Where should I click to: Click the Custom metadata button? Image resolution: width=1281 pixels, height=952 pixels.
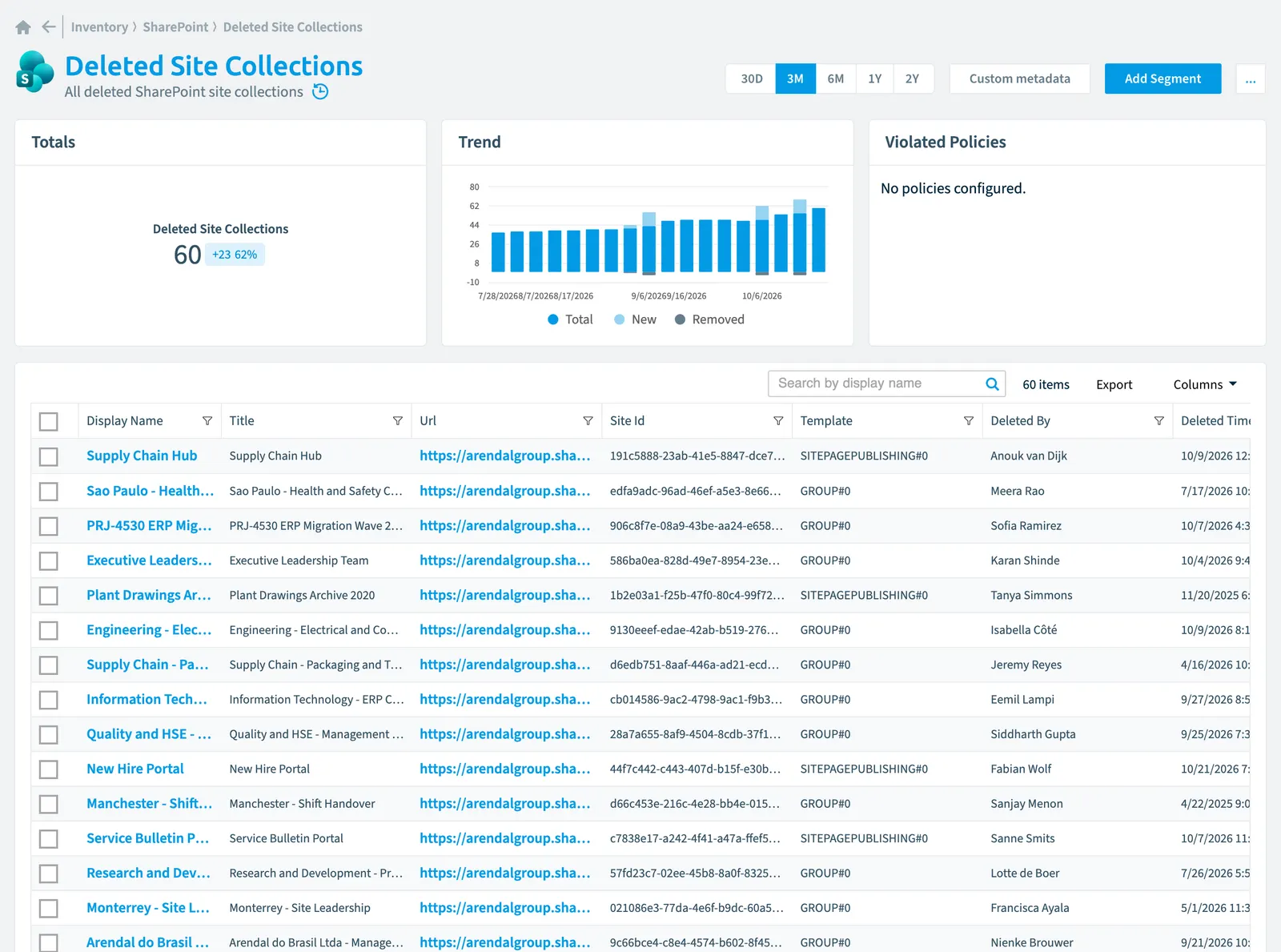1019,79
